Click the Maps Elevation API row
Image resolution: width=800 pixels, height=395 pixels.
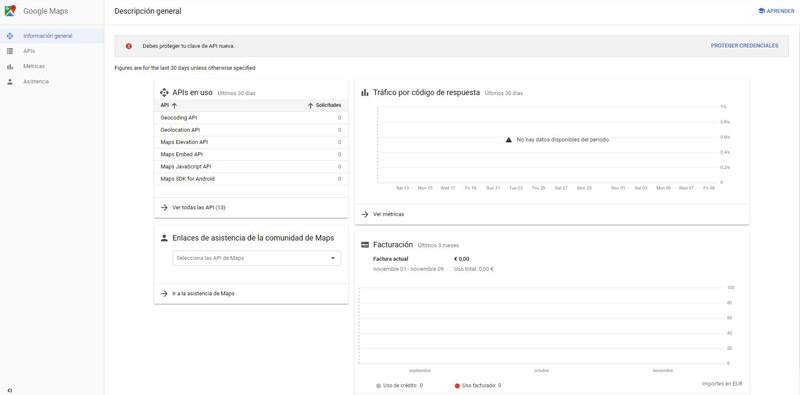[x=251, y=142]
